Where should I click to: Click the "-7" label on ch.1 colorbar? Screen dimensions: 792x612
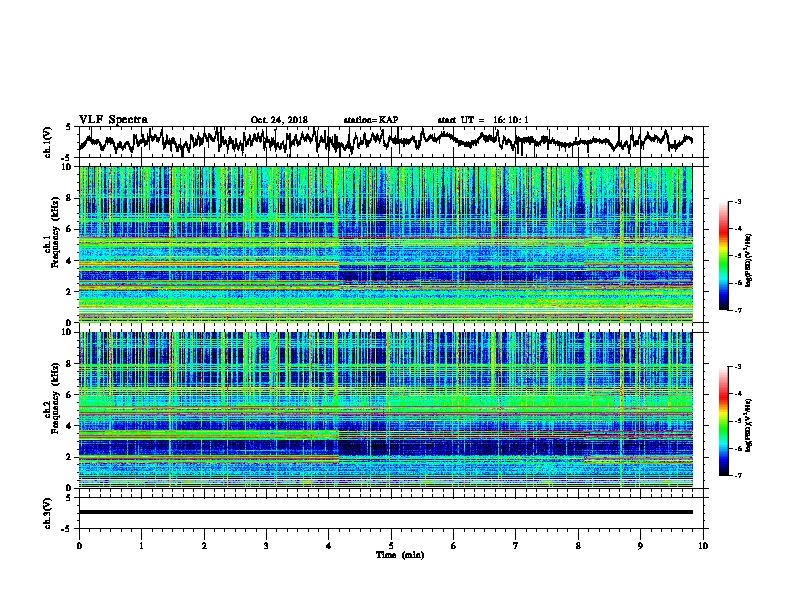(x=738, y=310)
